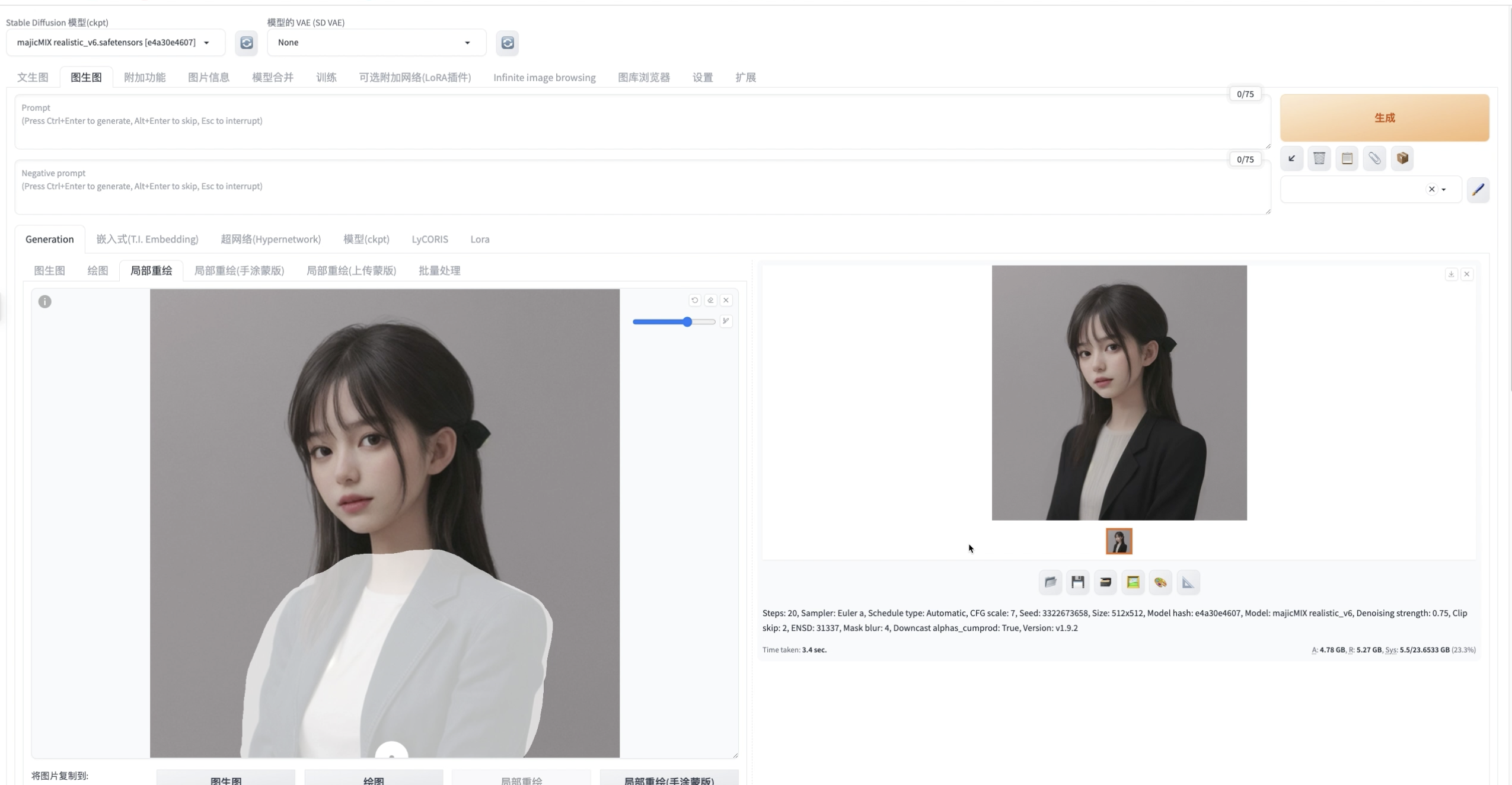Switch to 局部重绘(上传蒙版) sub-tab
This screenshot has height=785, width=1512.
tap(351, 270)
